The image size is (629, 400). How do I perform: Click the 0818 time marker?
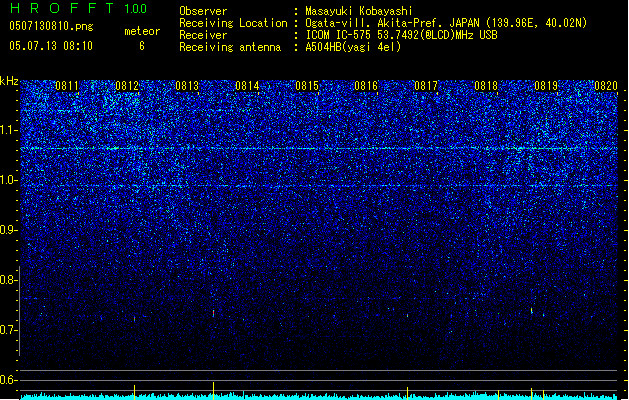(x=486, y=86)
